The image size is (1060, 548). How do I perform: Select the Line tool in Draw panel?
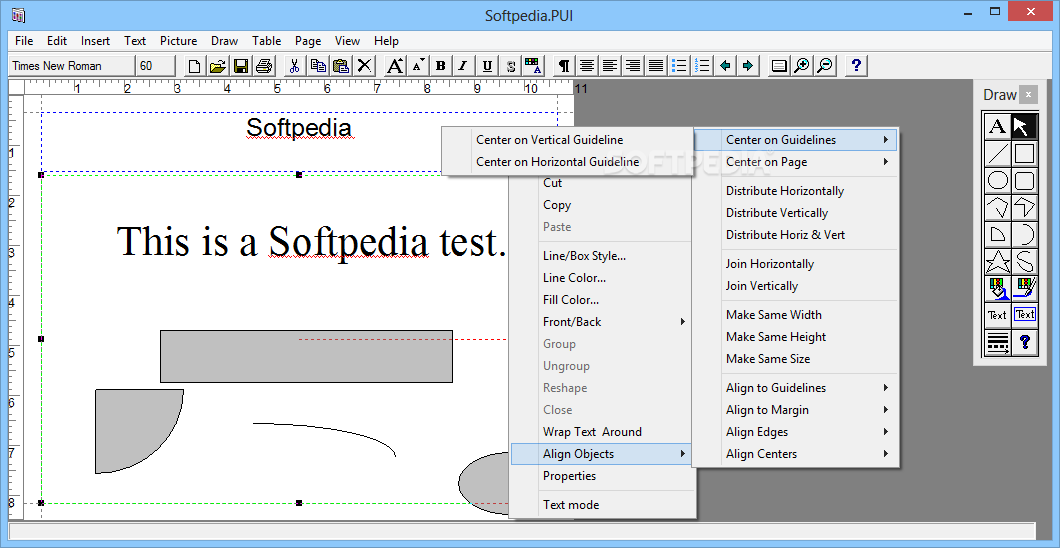tap(997, 153)
